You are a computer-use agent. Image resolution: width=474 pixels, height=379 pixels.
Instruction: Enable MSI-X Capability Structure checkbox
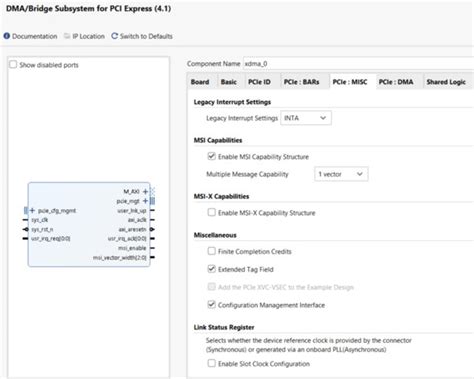tap(211, 212)
